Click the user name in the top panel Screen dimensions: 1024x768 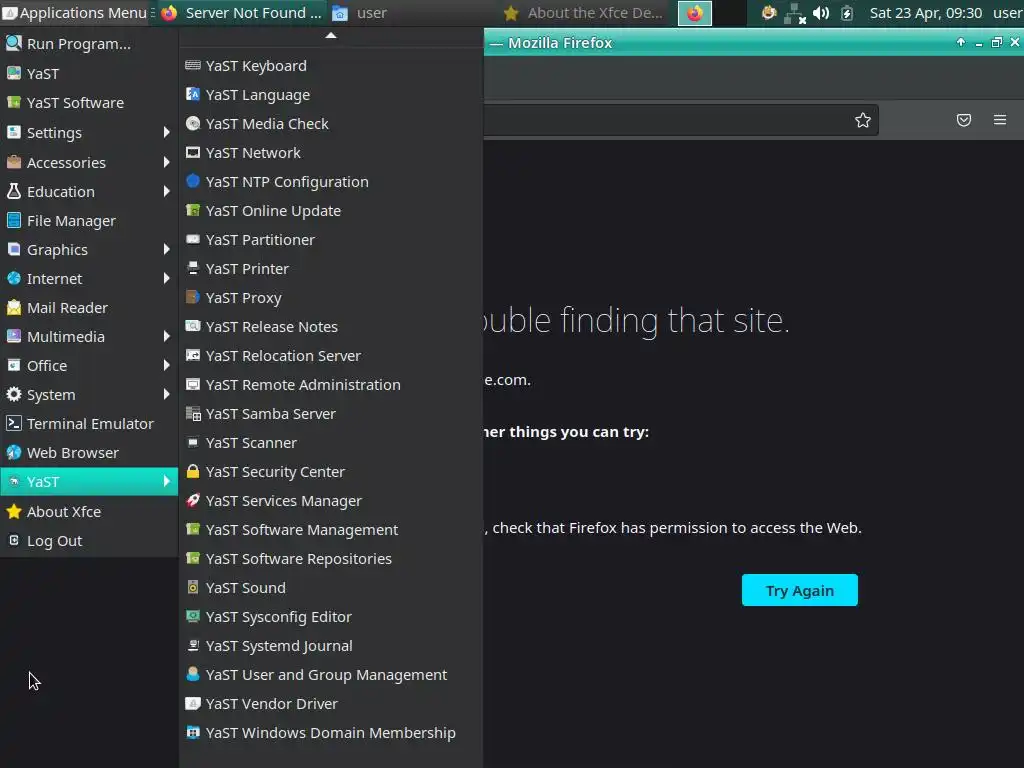click(x=1008, y=13)
